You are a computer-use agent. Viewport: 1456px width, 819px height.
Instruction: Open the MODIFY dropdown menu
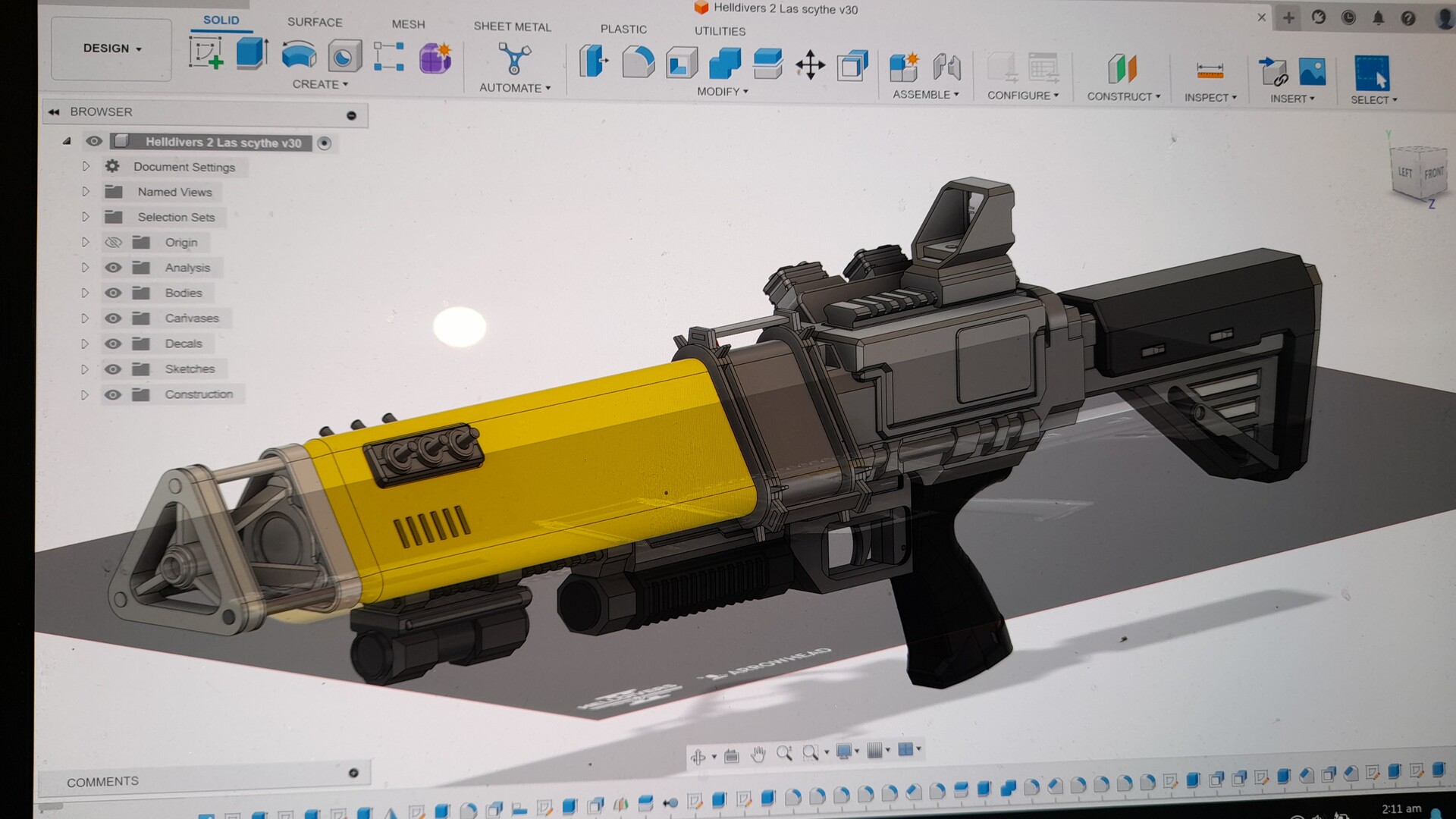[722, 92]
